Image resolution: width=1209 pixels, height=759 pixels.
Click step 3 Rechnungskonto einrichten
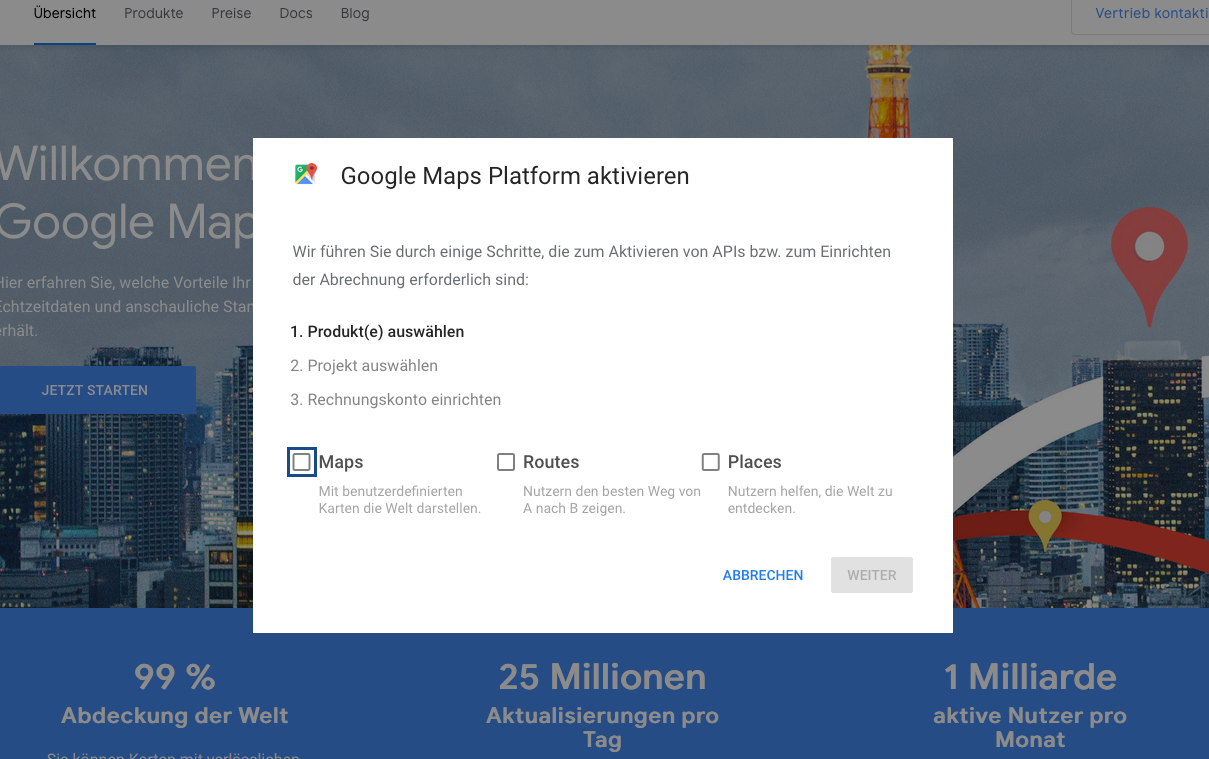click(395, 399)
